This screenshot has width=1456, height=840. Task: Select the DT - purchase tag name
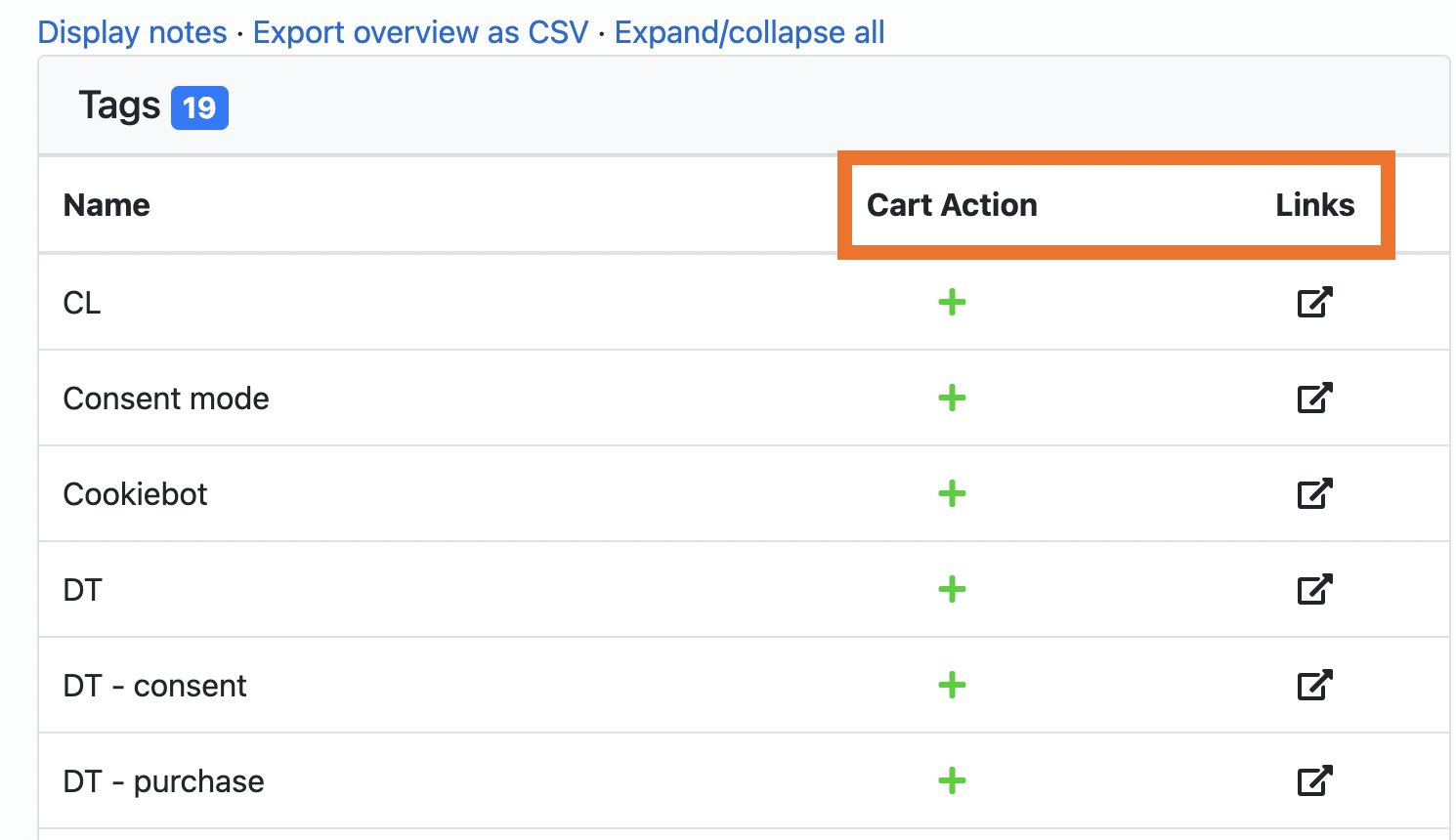point(163,780)
